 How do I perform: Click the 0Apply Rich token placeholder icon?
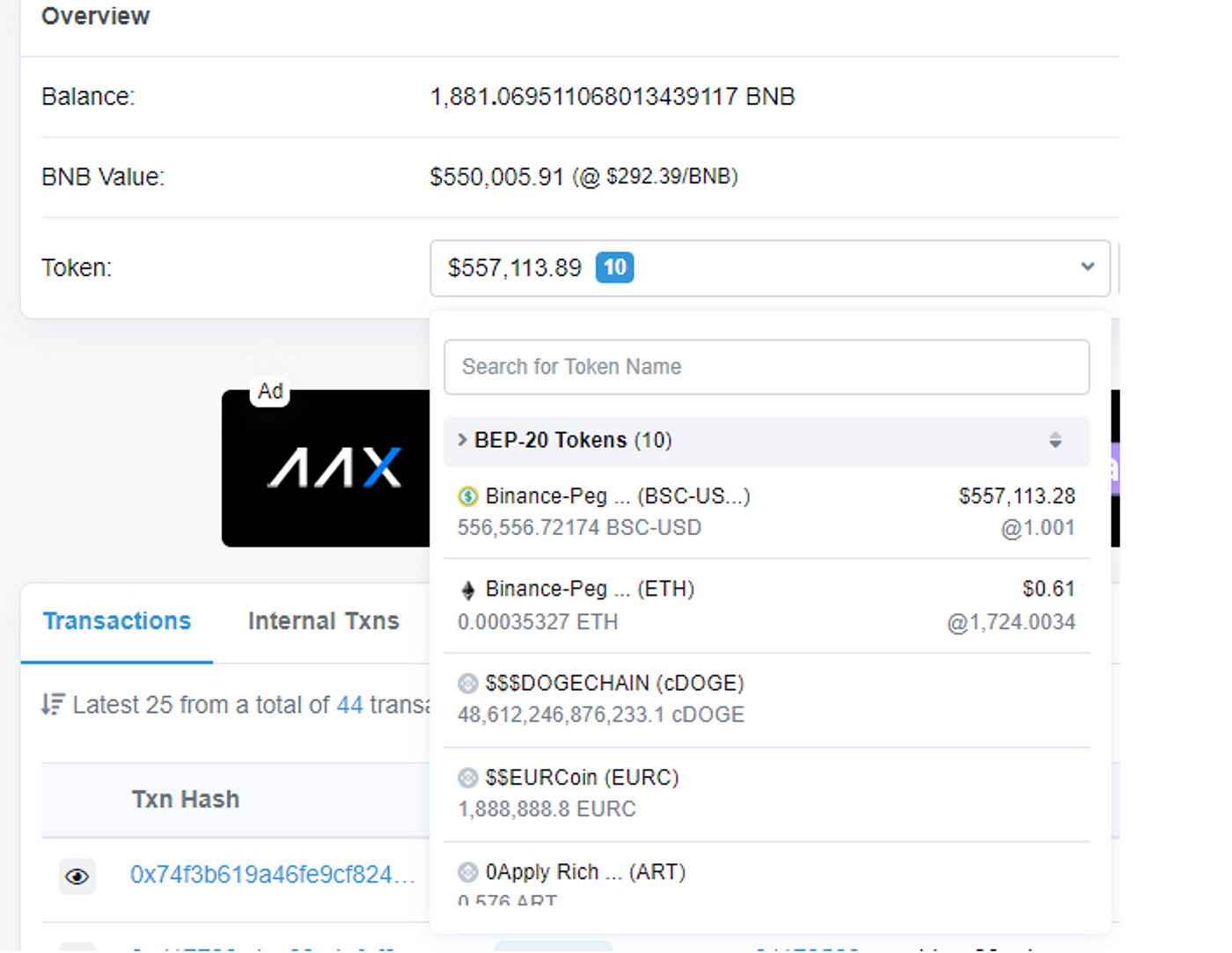(x=468, y=872)
